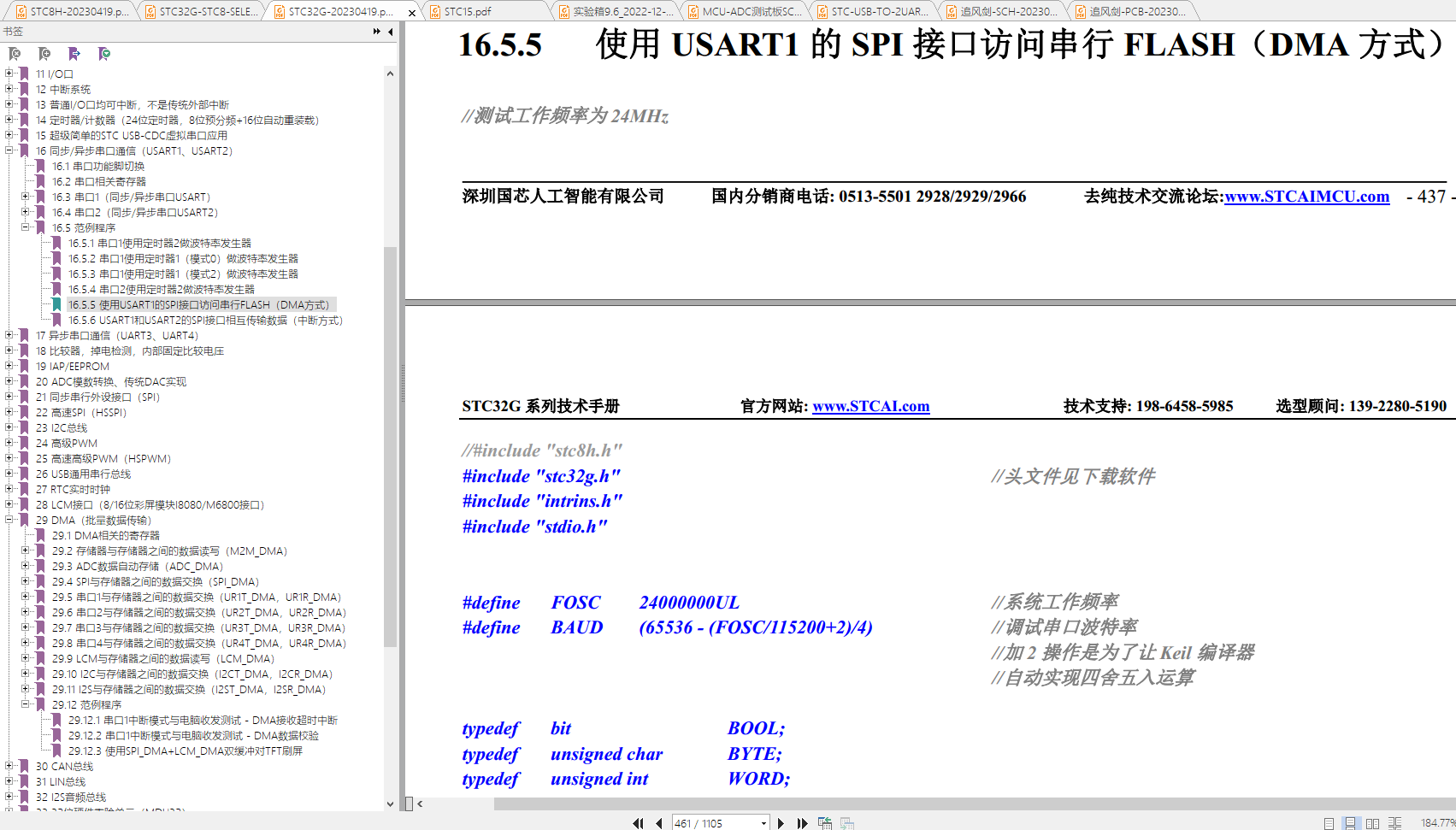The image size is (1456, 830).
Task: Open www.STCAIMCU.com forum link
Action: click(x=1306, y=197)
